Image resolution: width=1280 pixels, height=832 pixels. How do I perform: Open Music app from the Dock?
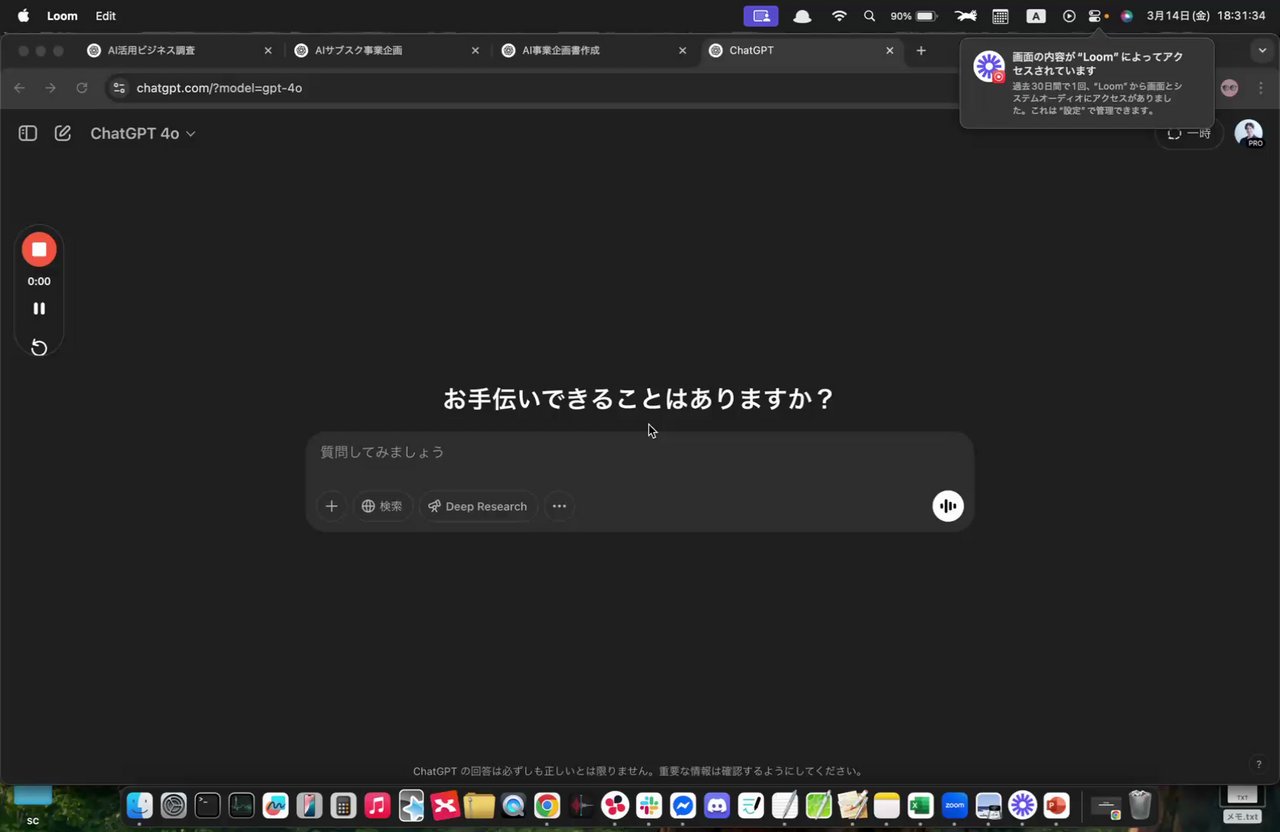pyautogui.click(x=377, y=805)
